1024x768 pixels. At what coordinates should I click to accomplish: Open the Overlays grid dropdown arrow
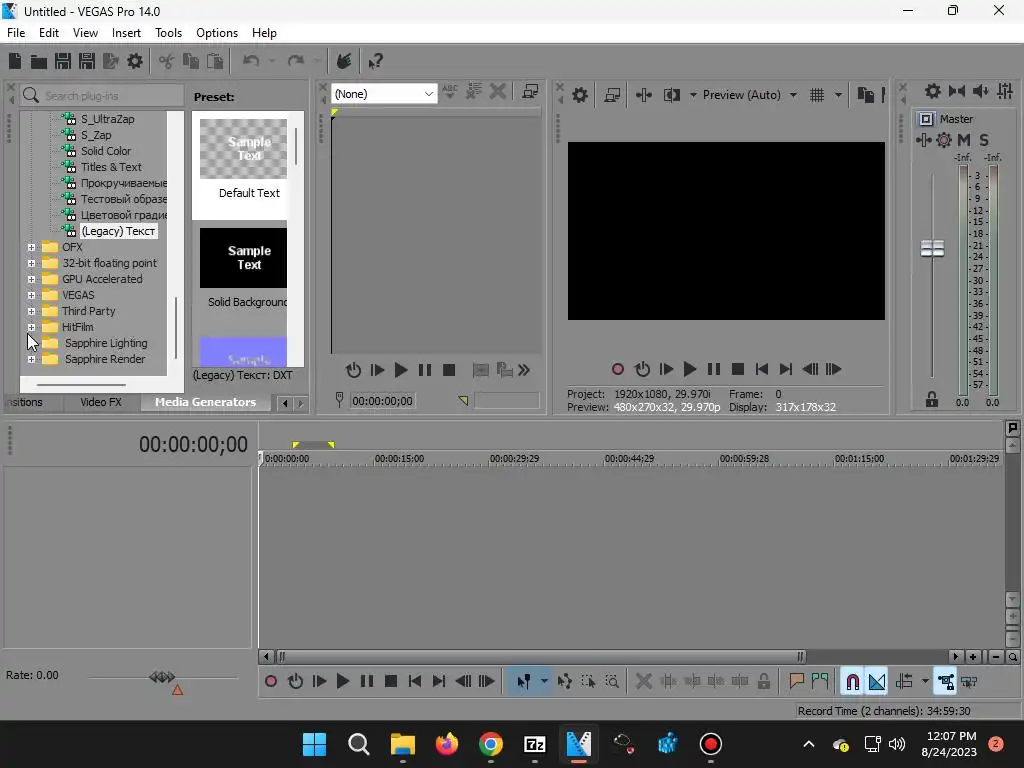[838, 95]
